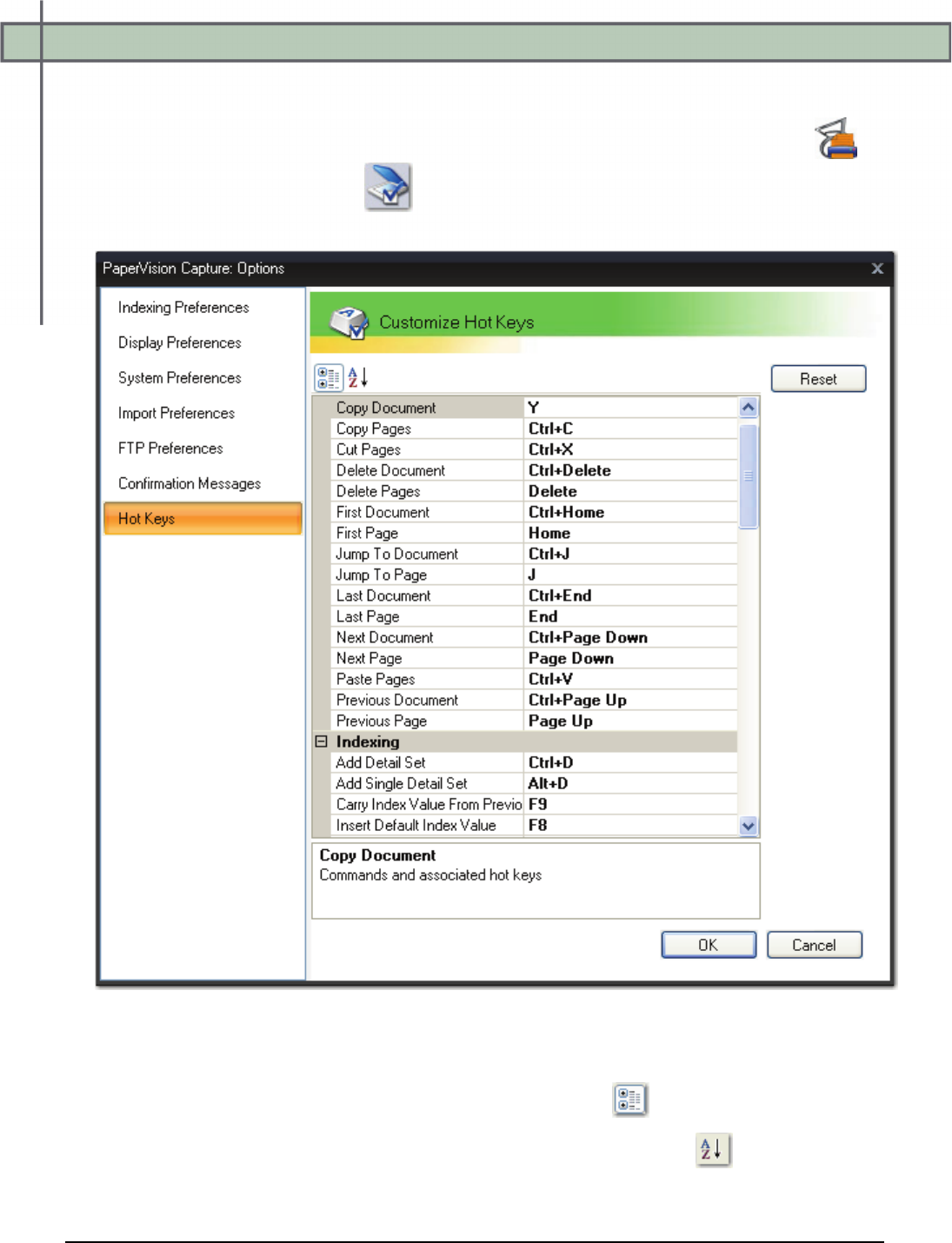
Task: Click the Ctrl+Delete hot key value
Action: point(631,470)
